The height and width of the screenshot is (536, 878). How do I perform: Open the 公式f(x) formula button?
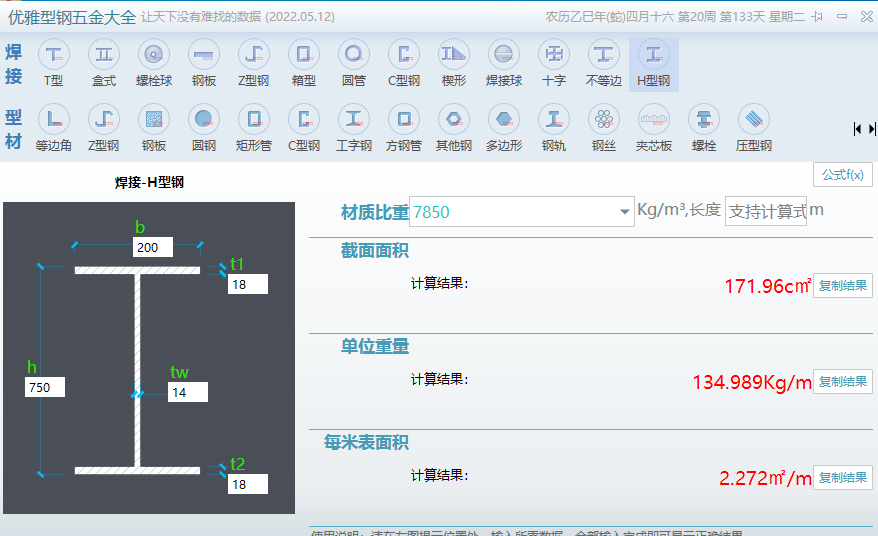click(x=843, y=175)
